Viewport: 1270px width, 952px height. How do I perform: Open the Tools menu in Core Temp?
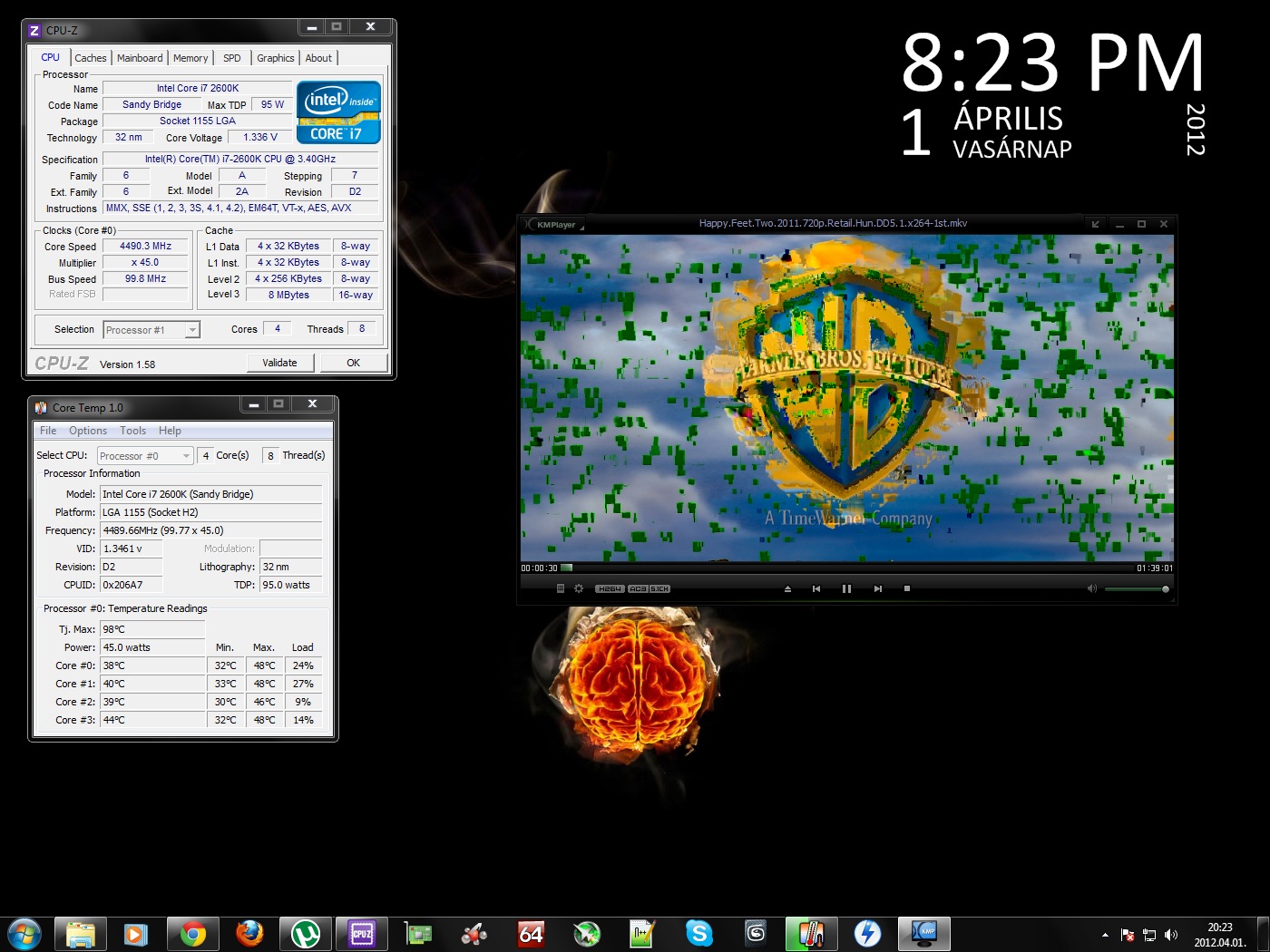(132, 431)
